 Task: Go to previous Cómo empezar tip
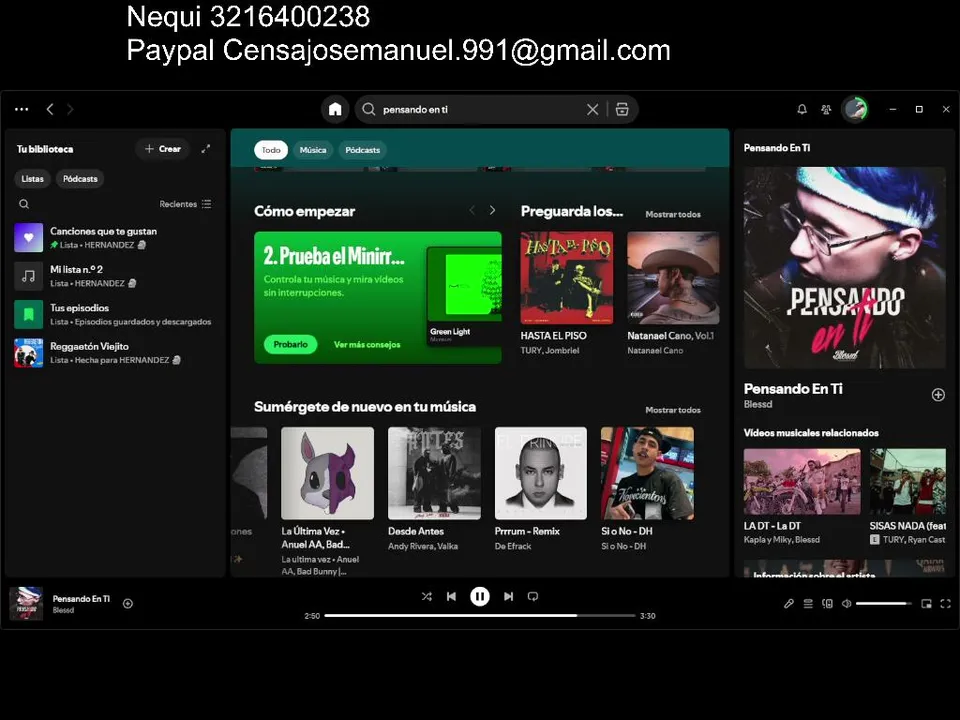pyautogui.click(x=471, y=210)
